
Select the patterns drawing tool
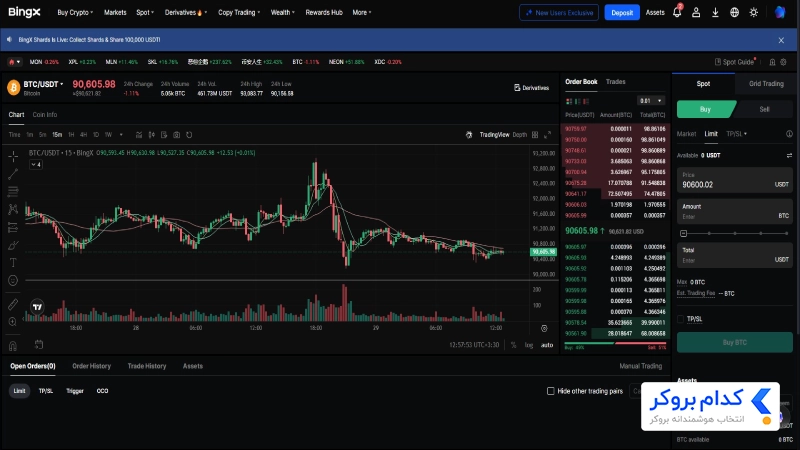[13, 209]
